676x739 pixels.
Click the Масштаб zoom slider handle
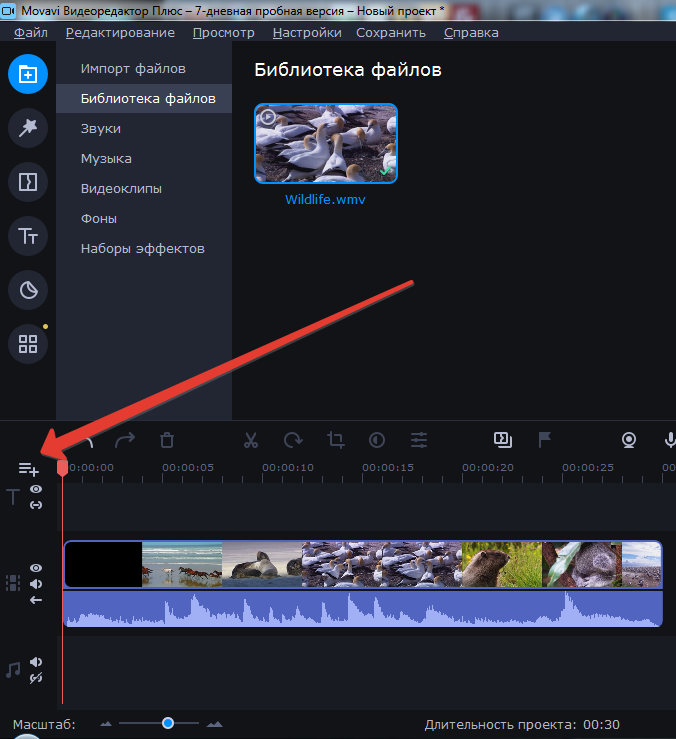pos(168,723)
